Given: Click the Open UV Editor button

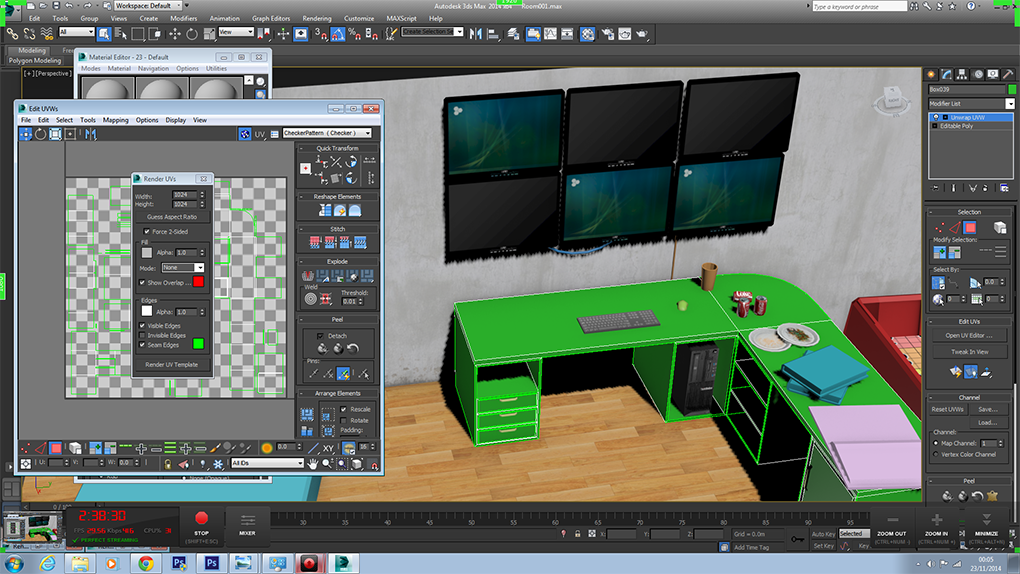Looking at the screenshot, I should [969, 335].
